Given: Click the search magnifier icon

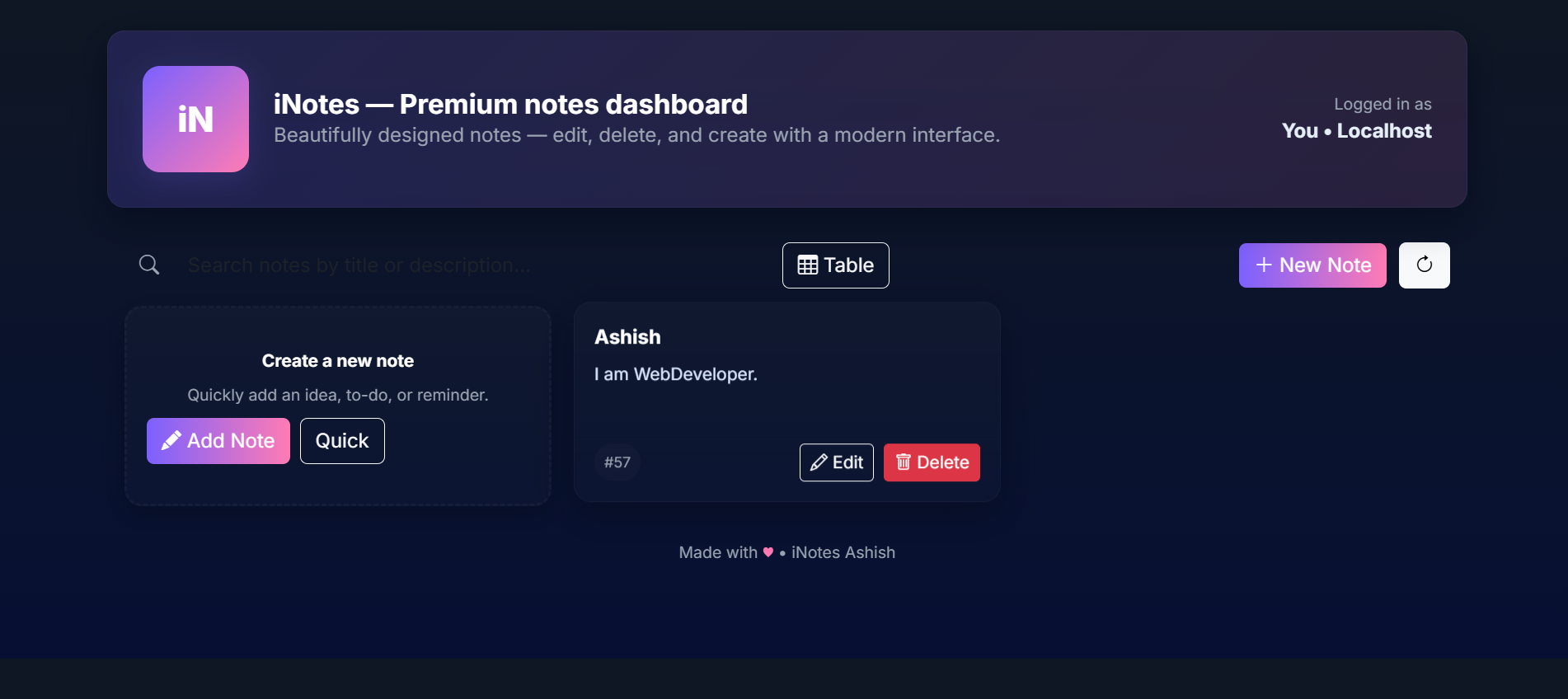Looking at the screenshot, I should click(149, 265).
